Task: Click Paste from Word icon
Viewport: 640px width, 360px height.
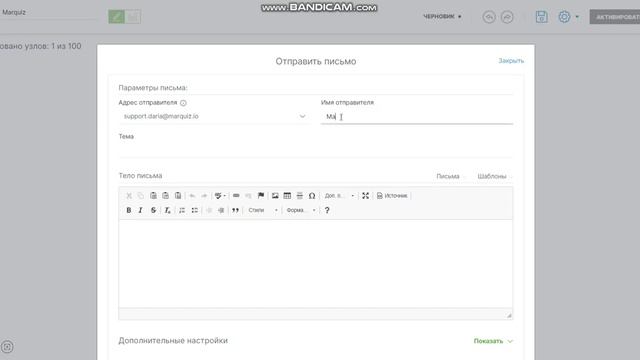Action: coord(178,196)
